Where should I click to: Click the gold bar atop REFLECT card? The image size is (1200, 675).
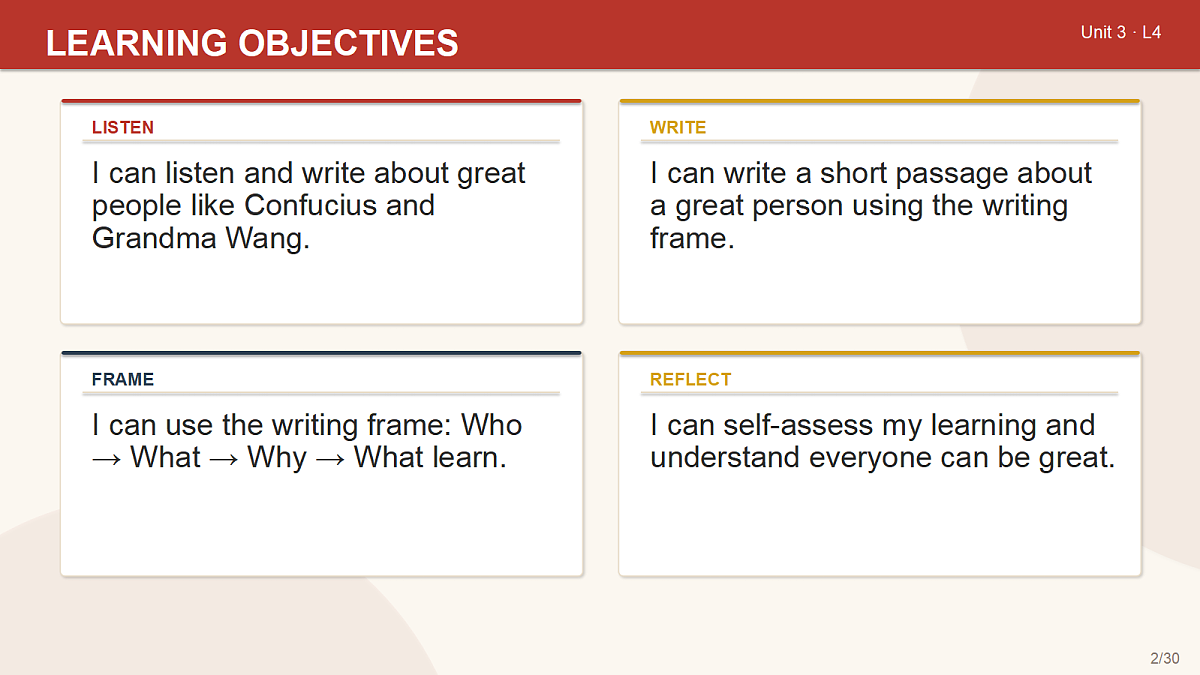tap(880, 353)
